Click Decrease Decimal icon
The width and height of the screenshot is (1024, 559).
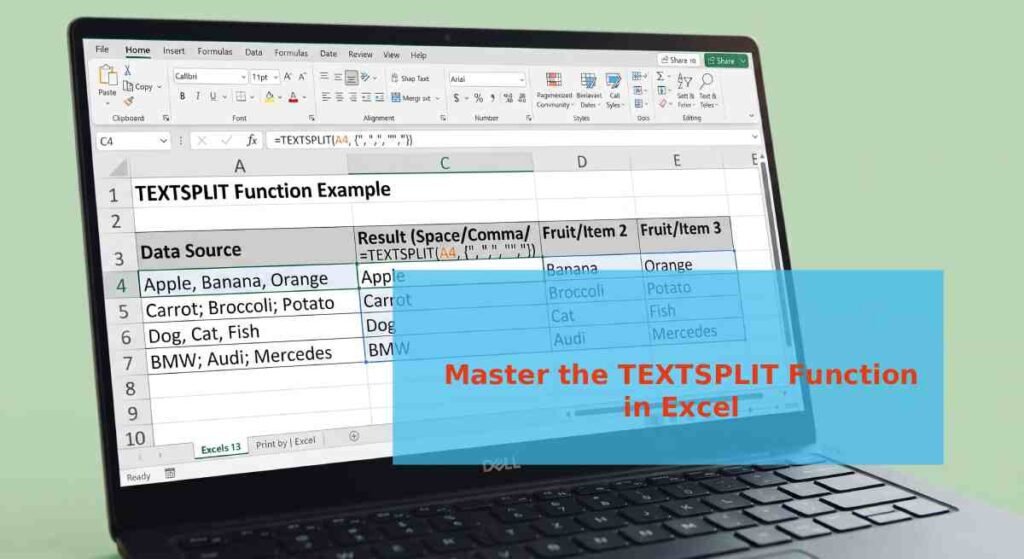[x=522, y=98]
